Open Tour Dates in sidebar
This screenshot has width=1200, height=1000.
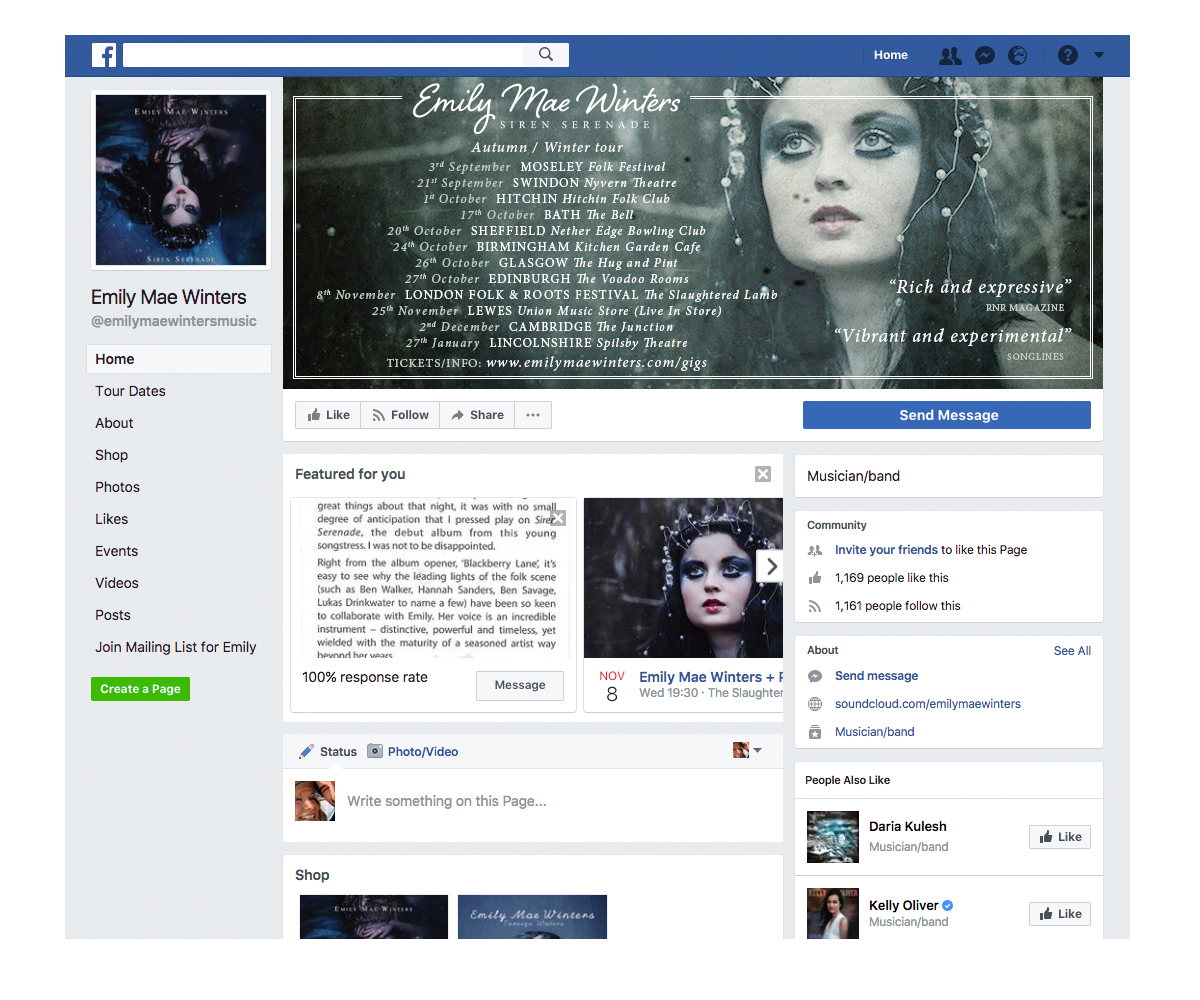(x=131, y=391)
